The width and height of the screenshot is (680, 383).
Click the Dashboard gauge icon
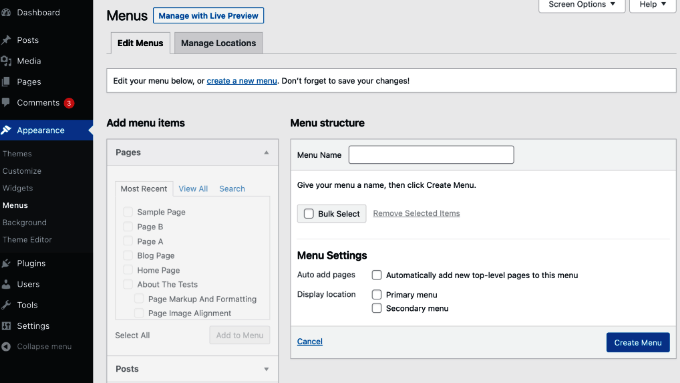(6, 13)
